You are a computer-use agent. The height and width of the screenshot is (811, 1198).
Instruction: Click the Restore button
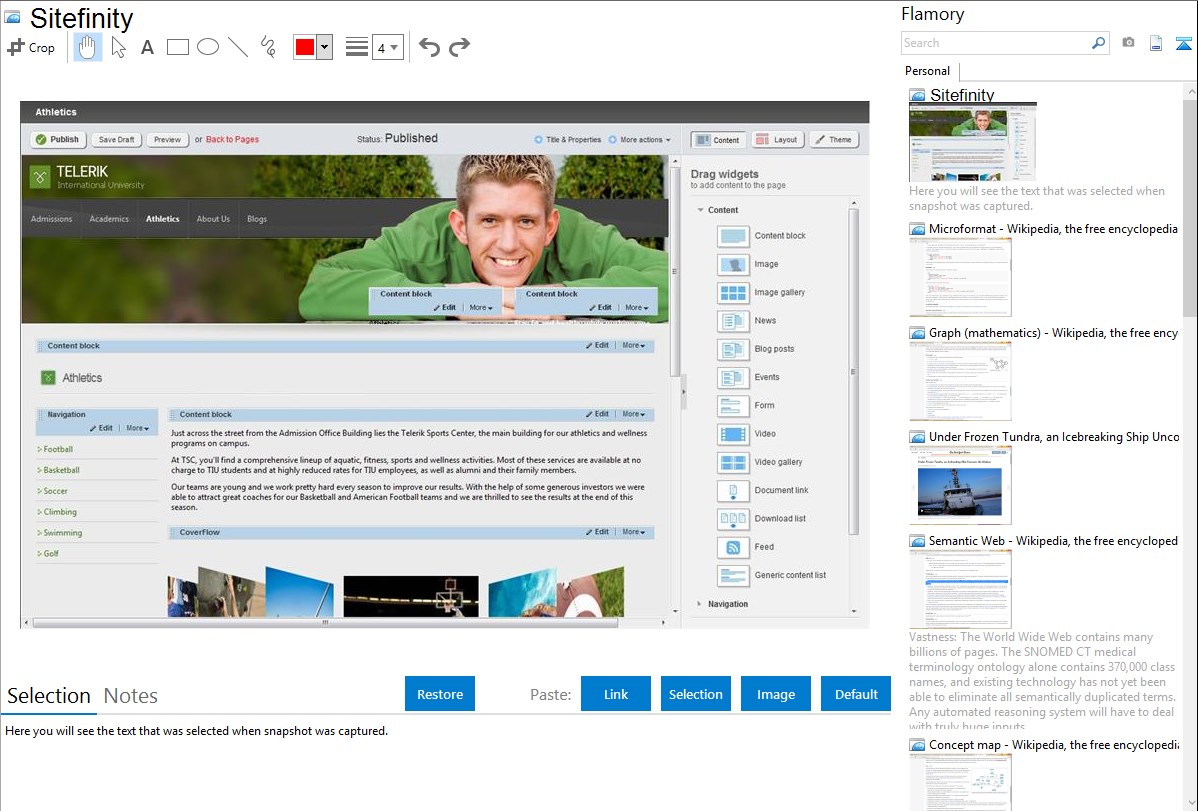[x=440, y=694]
